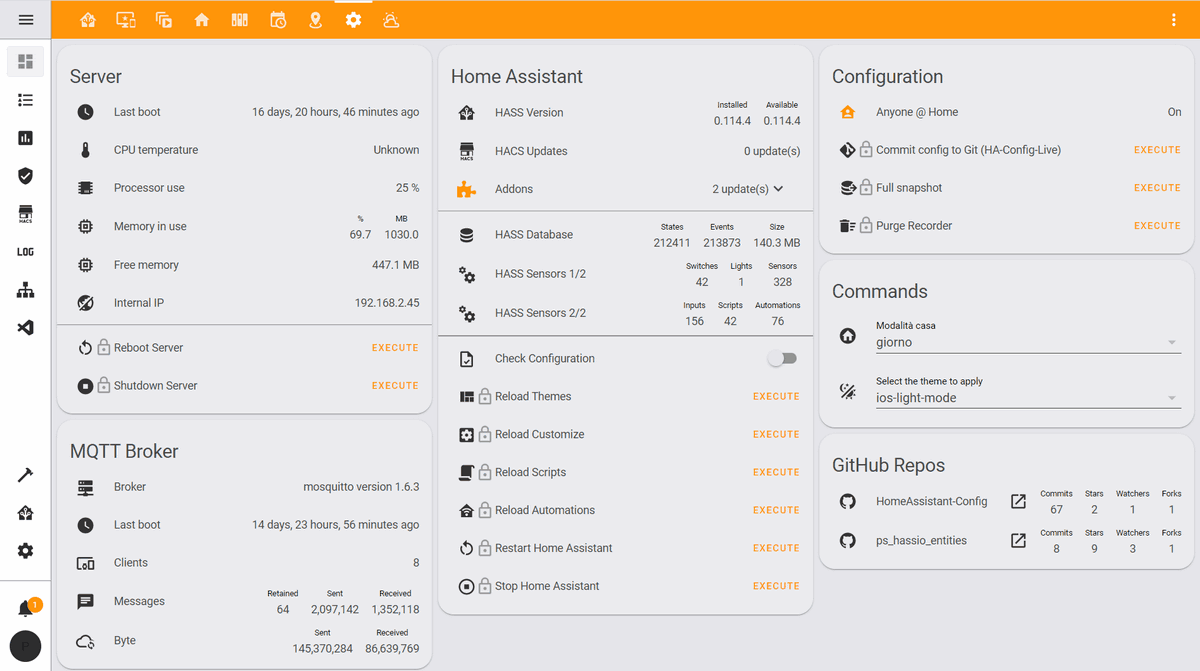Click the HACS Updates 0 update(s) value

[x=772, y=151]
